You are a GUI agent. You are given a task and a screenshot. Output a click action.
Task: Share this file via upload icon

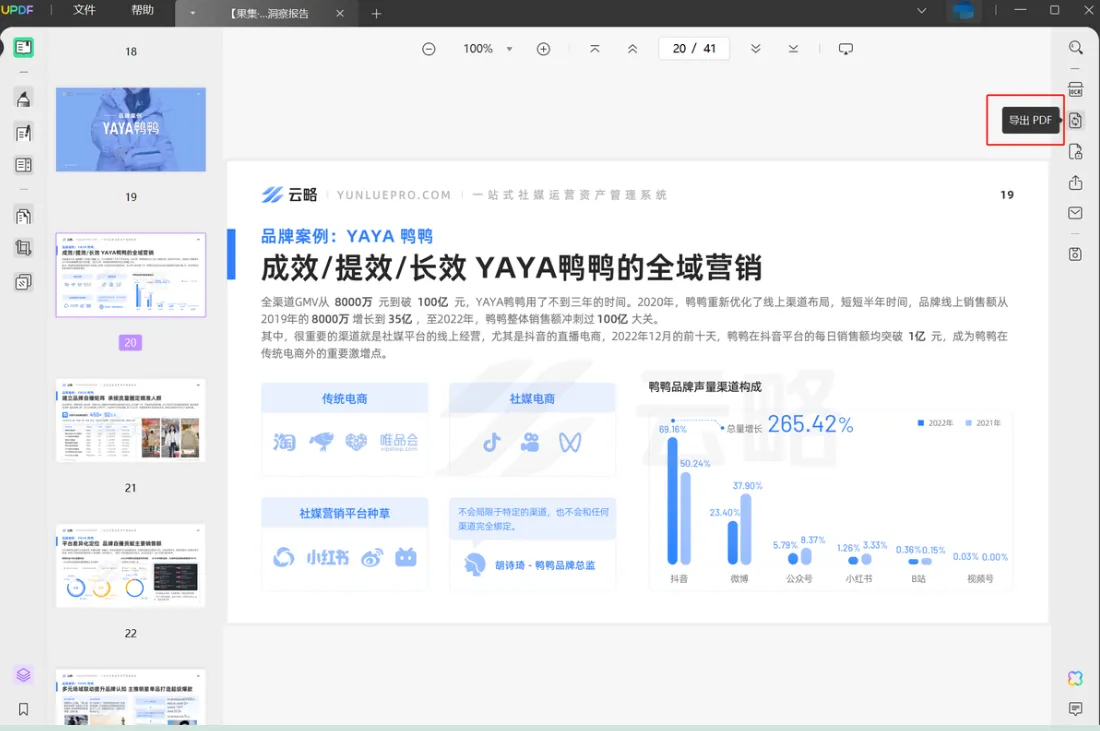pos(1075,182)
